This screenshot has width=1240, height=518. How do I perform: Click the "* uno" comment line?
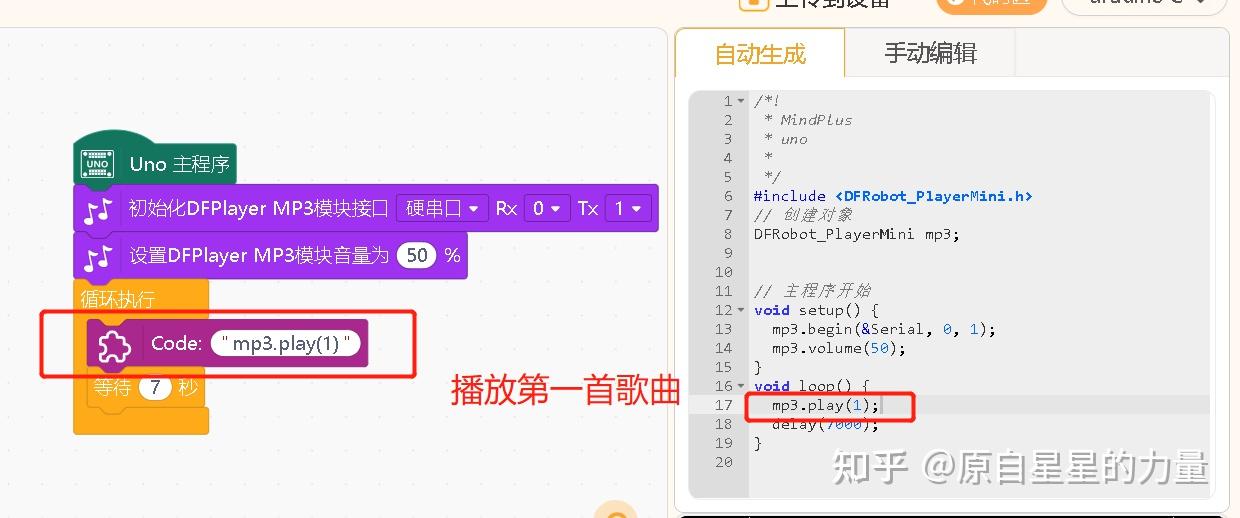pyautogui.click(x=785, y=139)
